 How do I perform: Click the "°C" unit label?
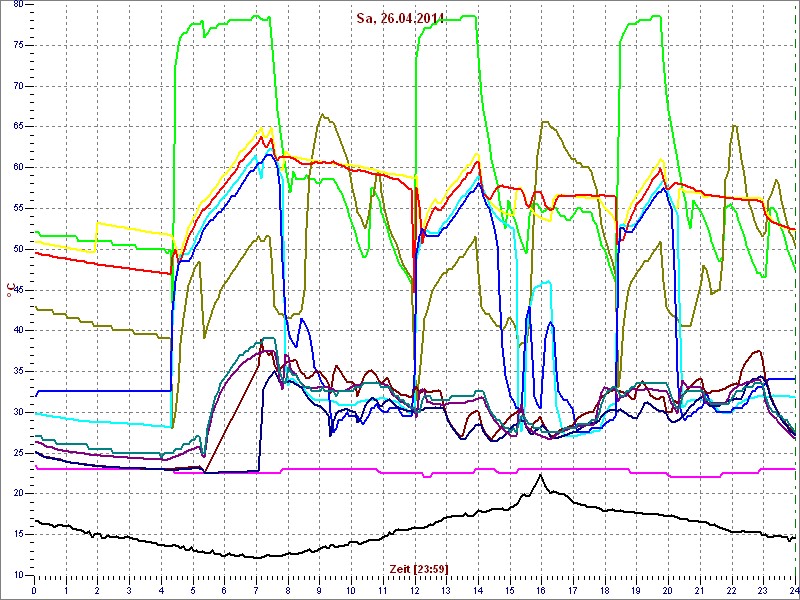pyautogui.click(x=9, y=289)
